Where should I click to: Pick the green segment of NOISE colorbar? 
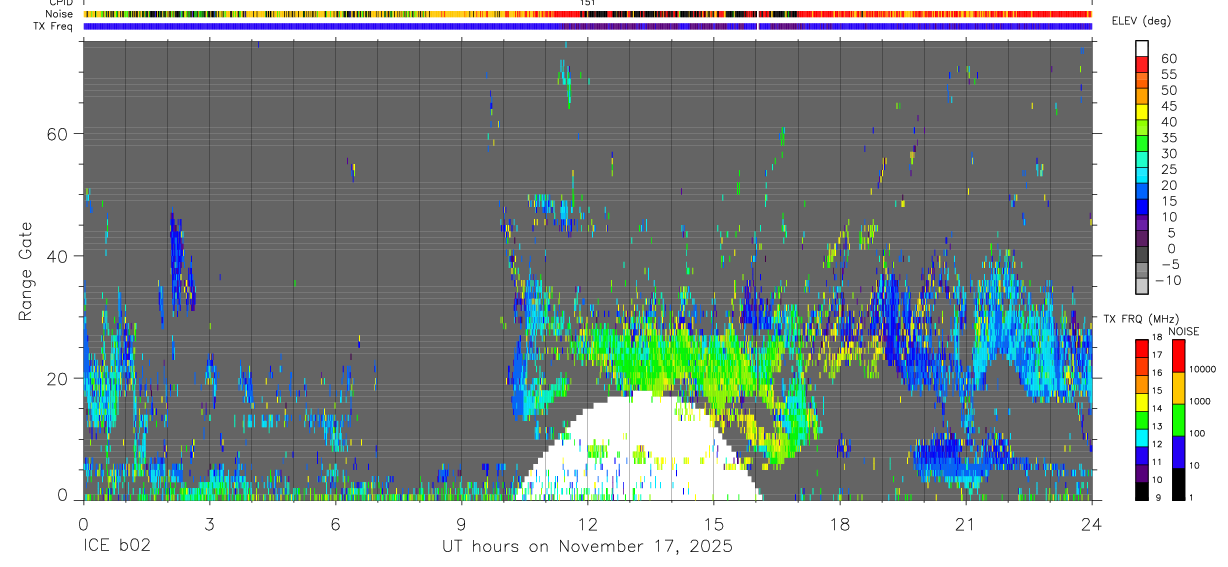click(1177, 420)
